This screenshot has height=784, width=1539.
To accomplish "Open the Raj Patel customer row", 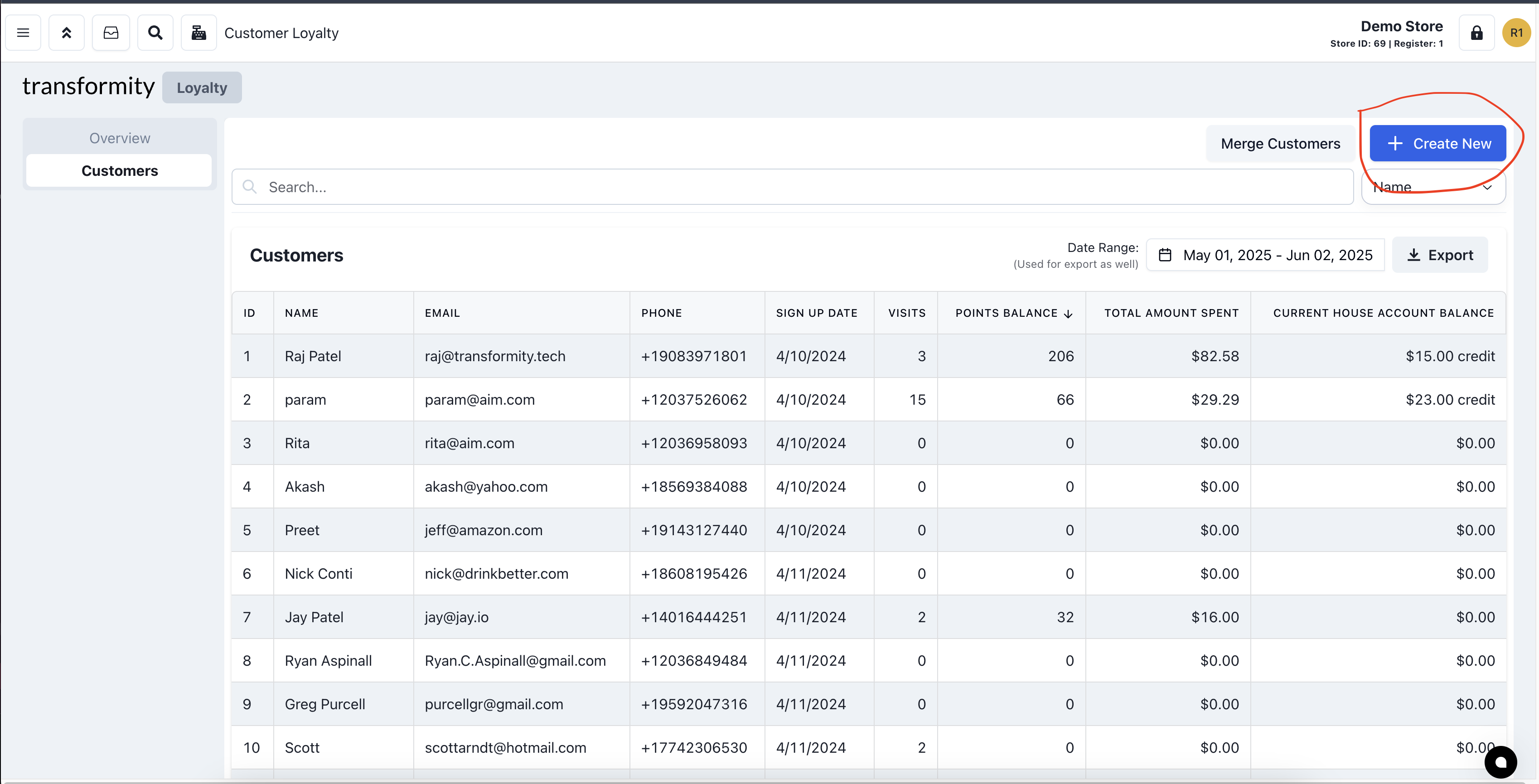I will pyautogui.click(x=312, y=356).
